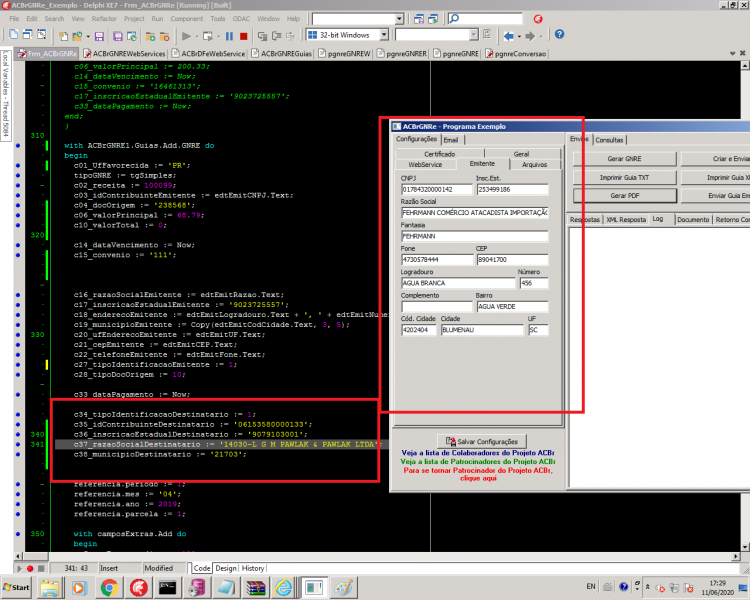Viewport: 750px width, 600px height.
Task: Open Google Chrome from the taskbar
Action: tap(109, 588)
